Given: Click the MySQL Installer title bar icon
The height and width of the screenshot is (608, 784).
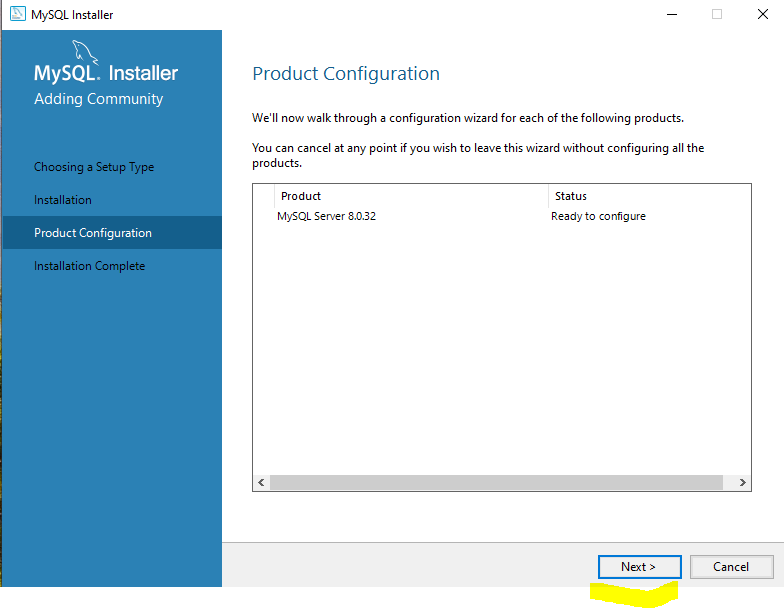Looking at the screenshot, I should (x=18, y=14).
